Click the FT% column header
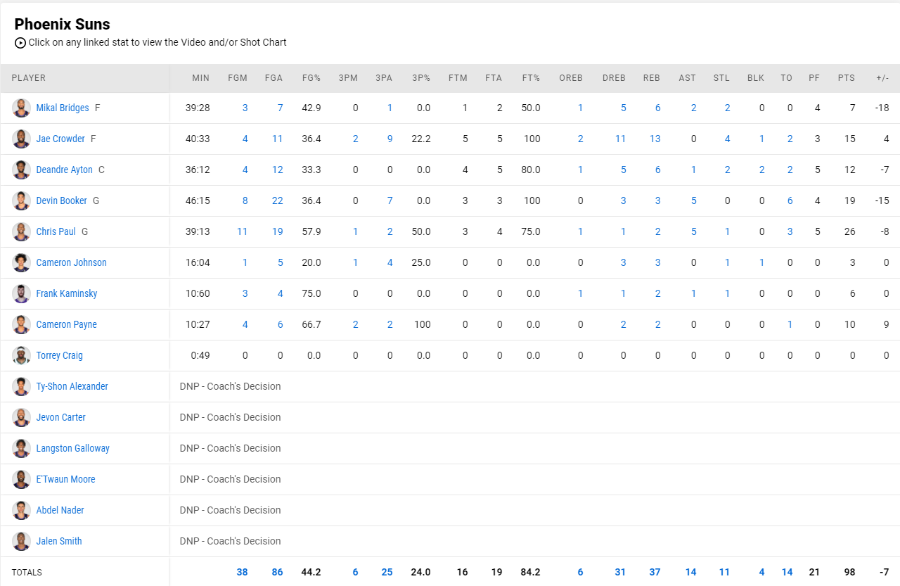Image resolution: width=900 pixels, height=586 pixels. tap(531, 78)
